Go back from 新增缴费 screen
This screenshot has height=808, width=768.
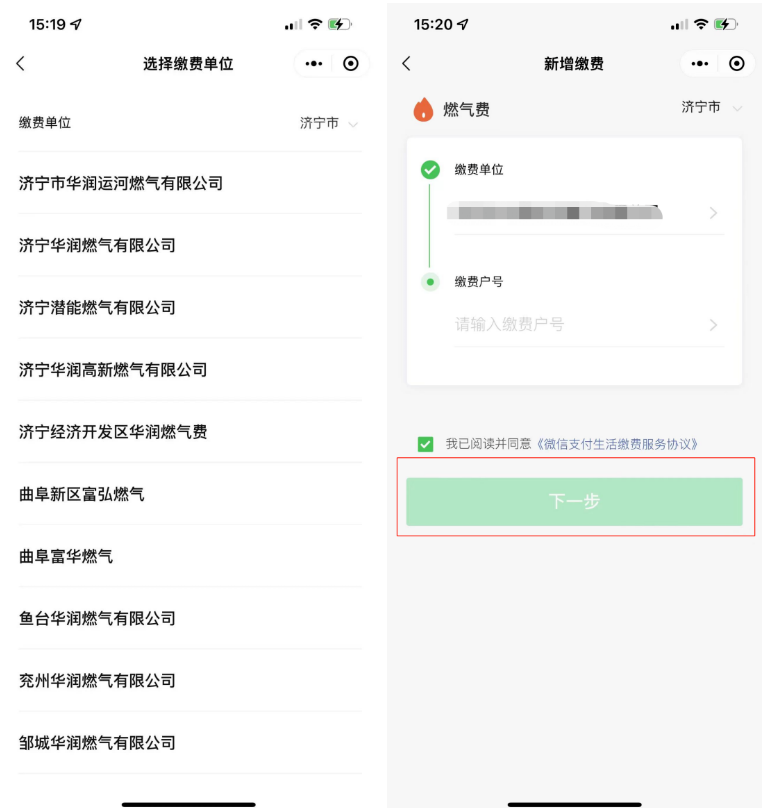point(406,63)
